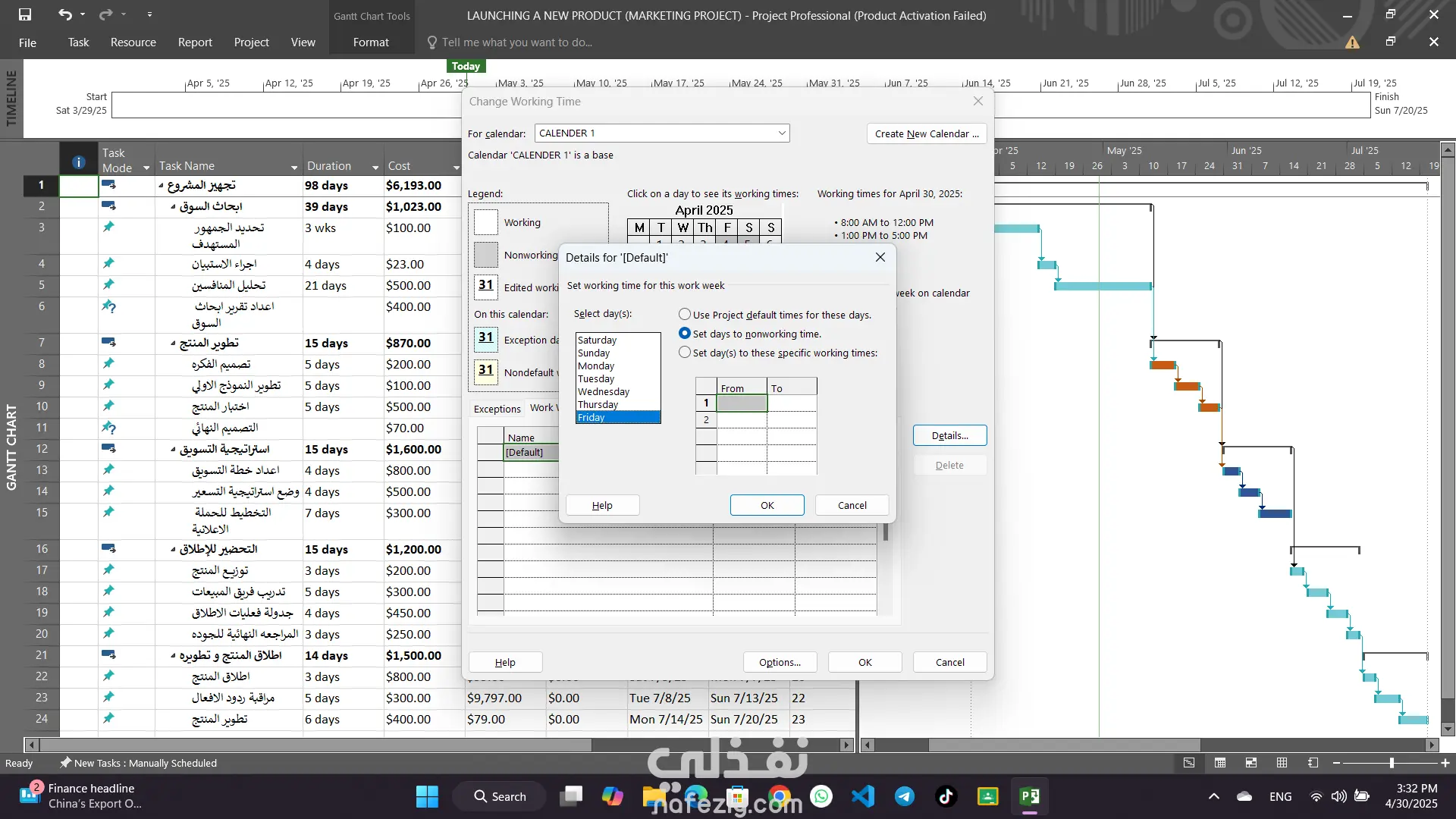
Task: Click the Undo arrow icon
Action: 64,14
